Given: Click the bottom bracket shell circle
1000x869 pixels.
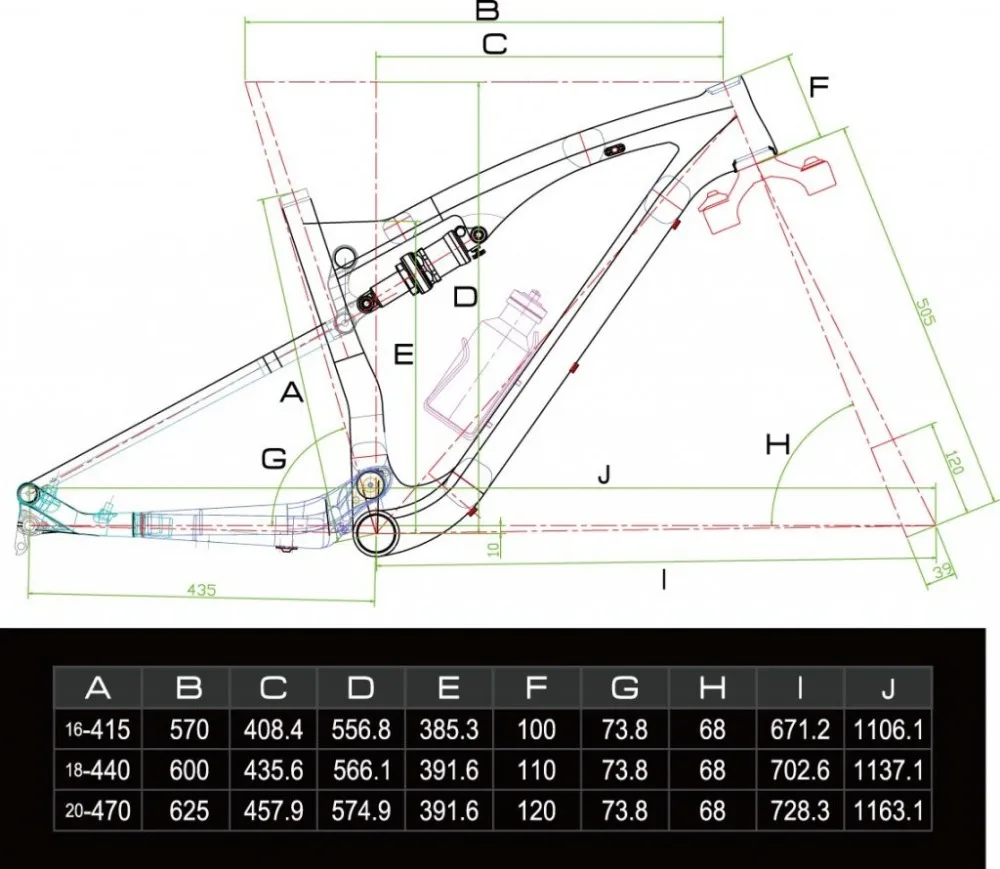Looking at the screenshot, I should point(377,533).
